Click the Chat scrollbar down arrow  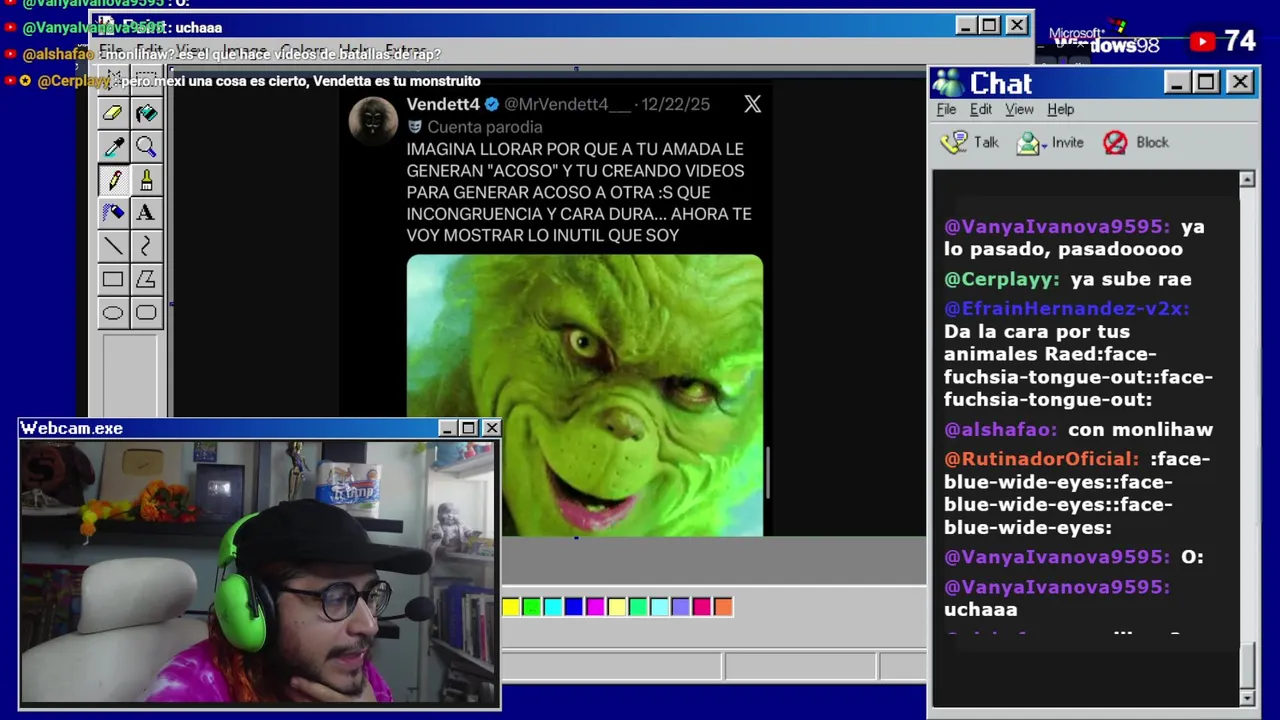1247,697
